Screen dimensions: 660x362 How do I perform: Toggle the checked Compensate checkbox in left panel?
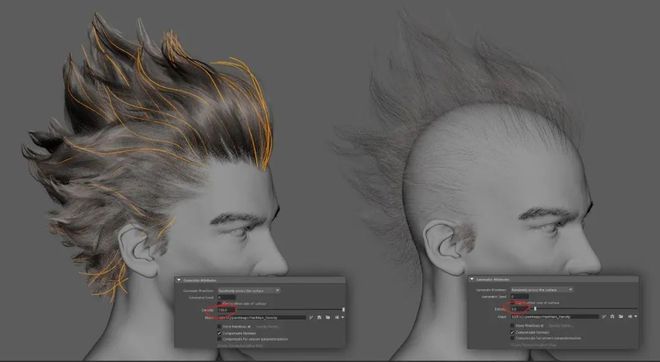coord(219,333)
